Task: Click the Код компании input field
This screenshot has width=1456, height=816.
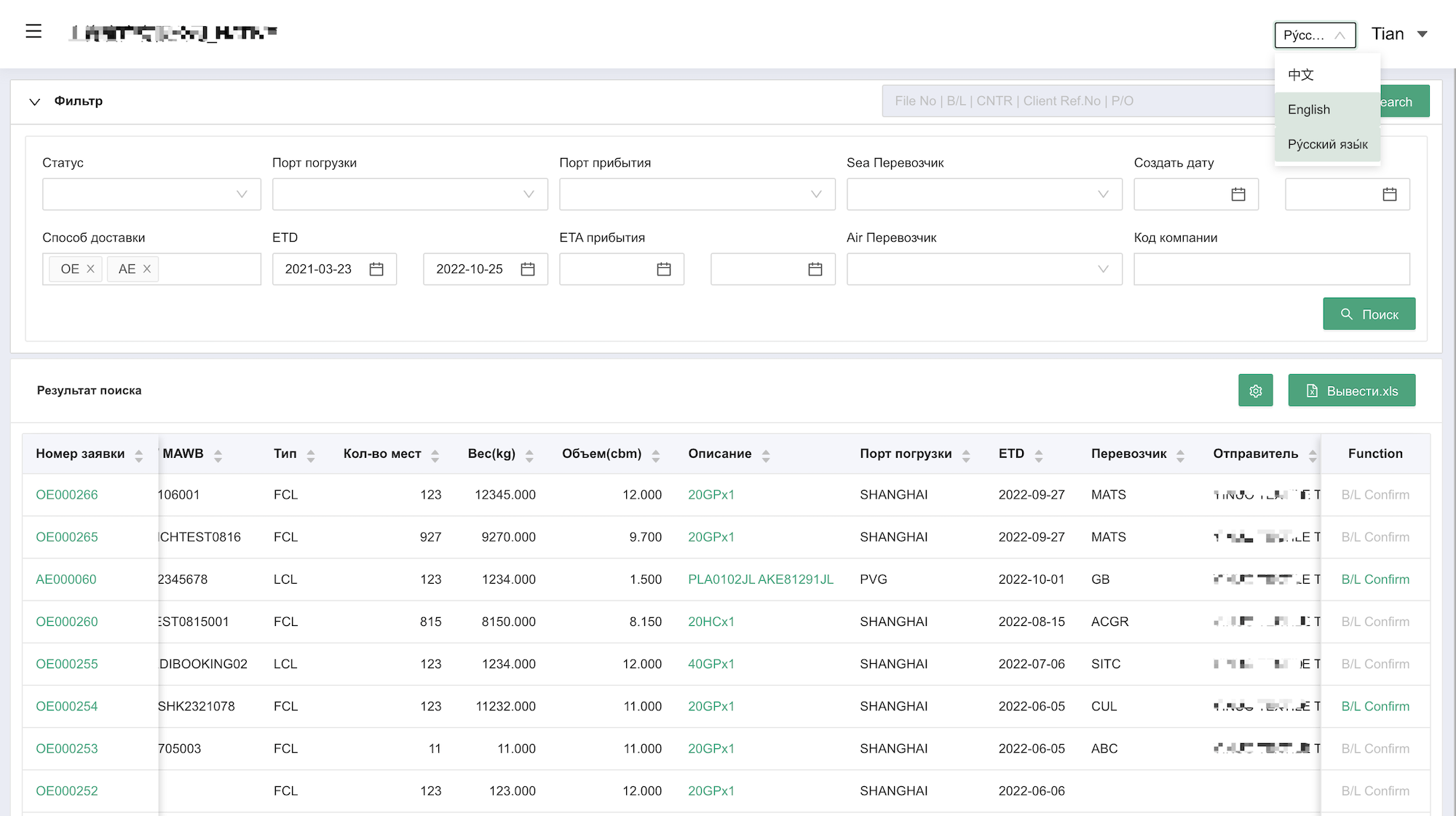Action: 1271,269
